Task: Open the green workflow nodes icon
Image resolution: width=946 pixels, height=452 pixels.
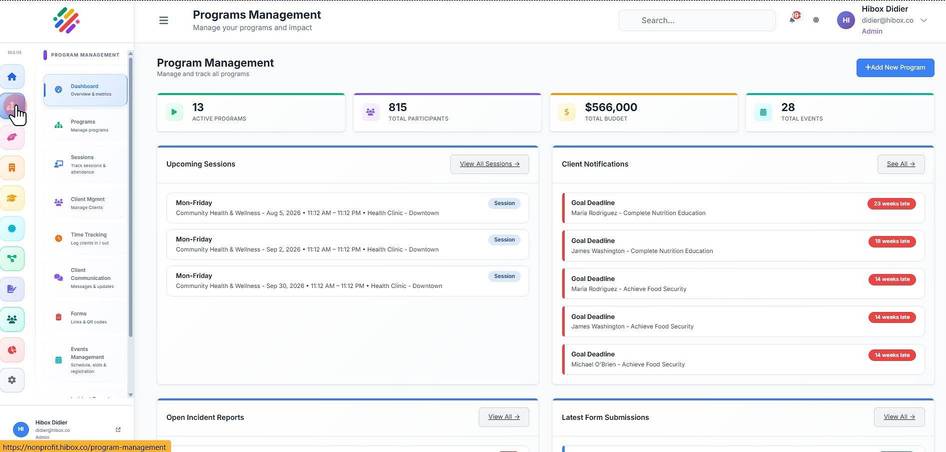Action: click(x=12, y=259)
